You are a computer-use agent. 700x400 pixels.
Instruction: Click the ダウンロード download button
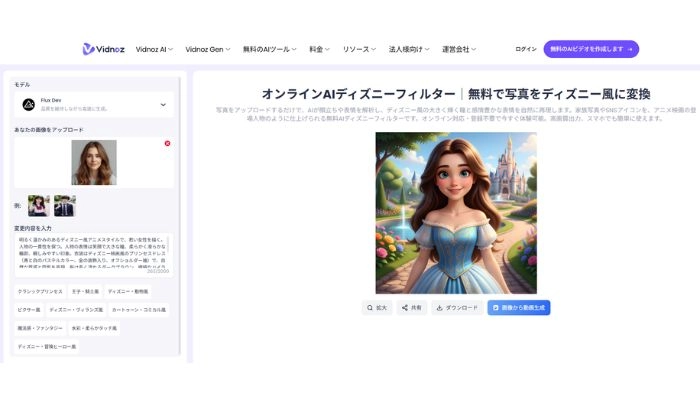click(x=457, y=308)
